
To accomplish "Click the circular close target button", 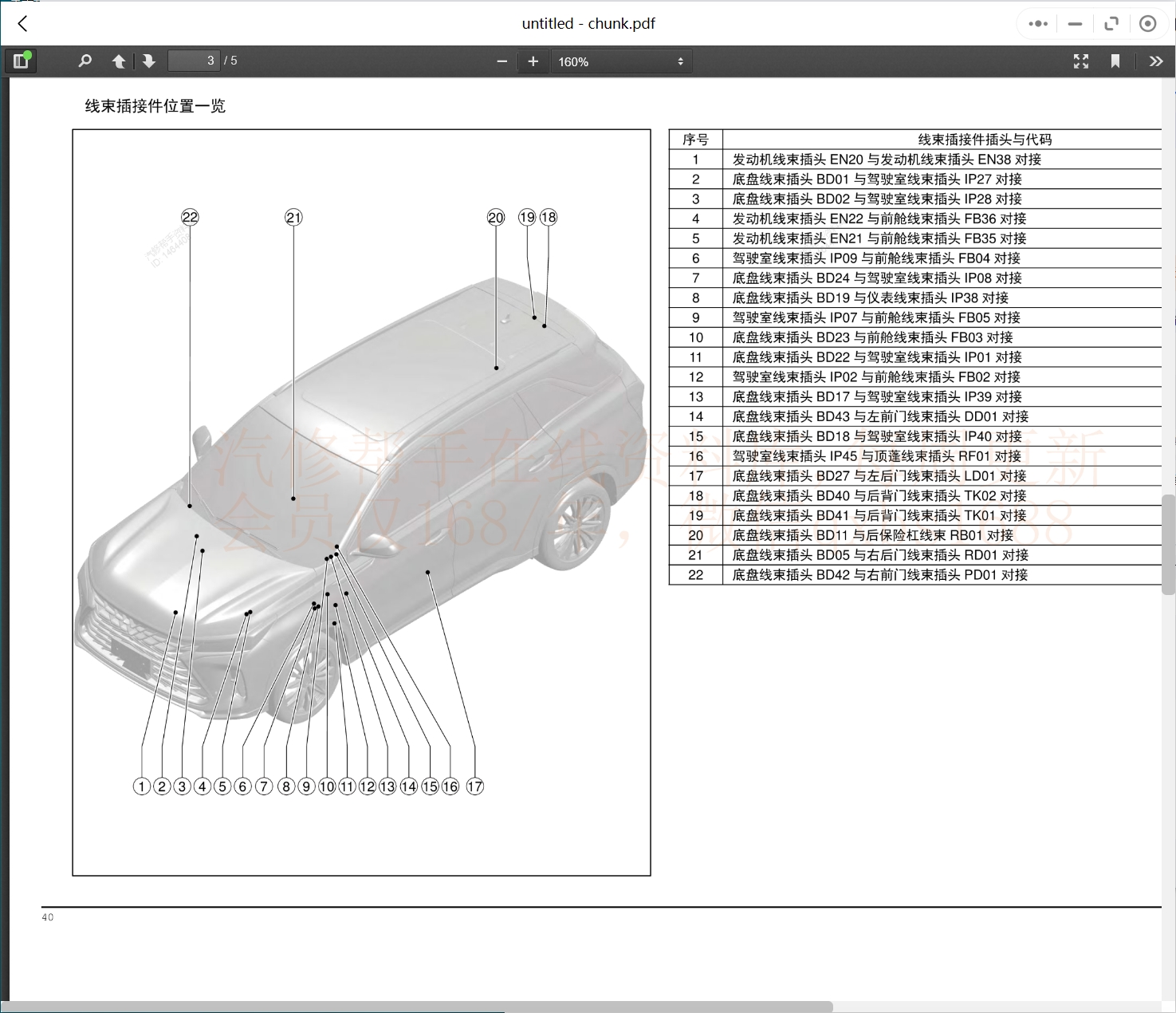I will (x=1148, y=24).
